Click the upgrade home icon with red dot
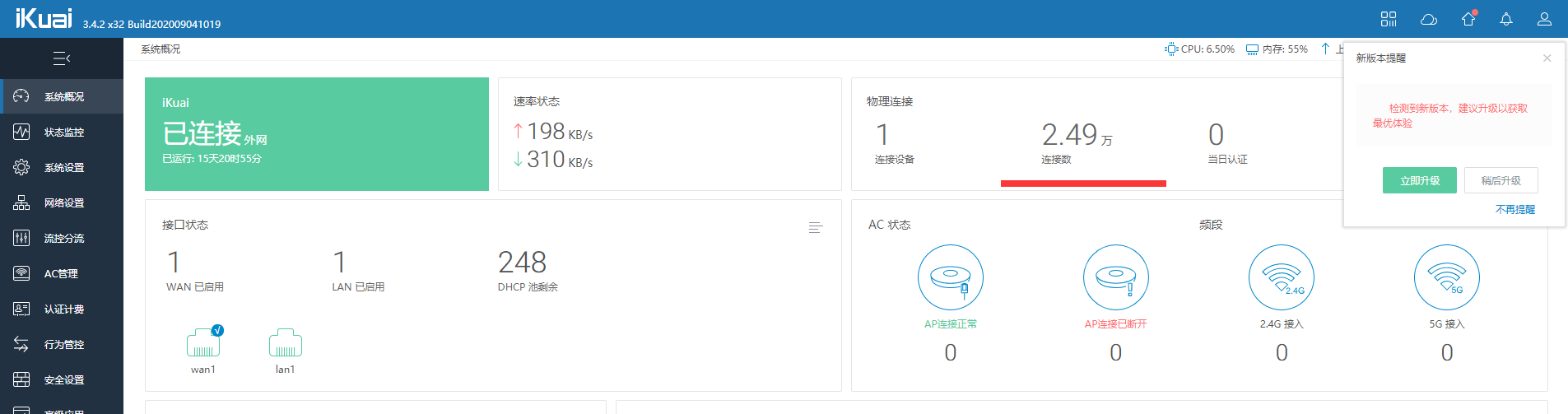Image resolution: width=1568 pixels, height=414 pixels. tap(1469, 18)
